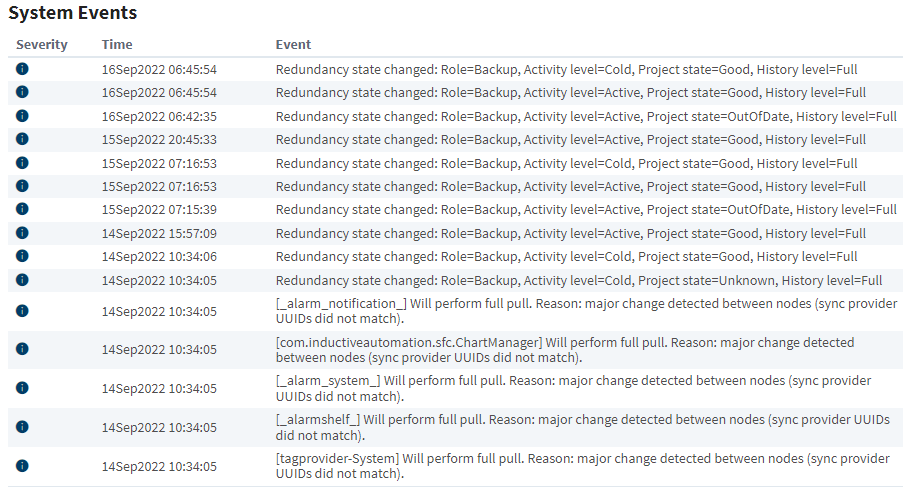Click info icon for 15Sep2022 20:45:33 event
Screen dimensions: 912x498
pos(22,139)
